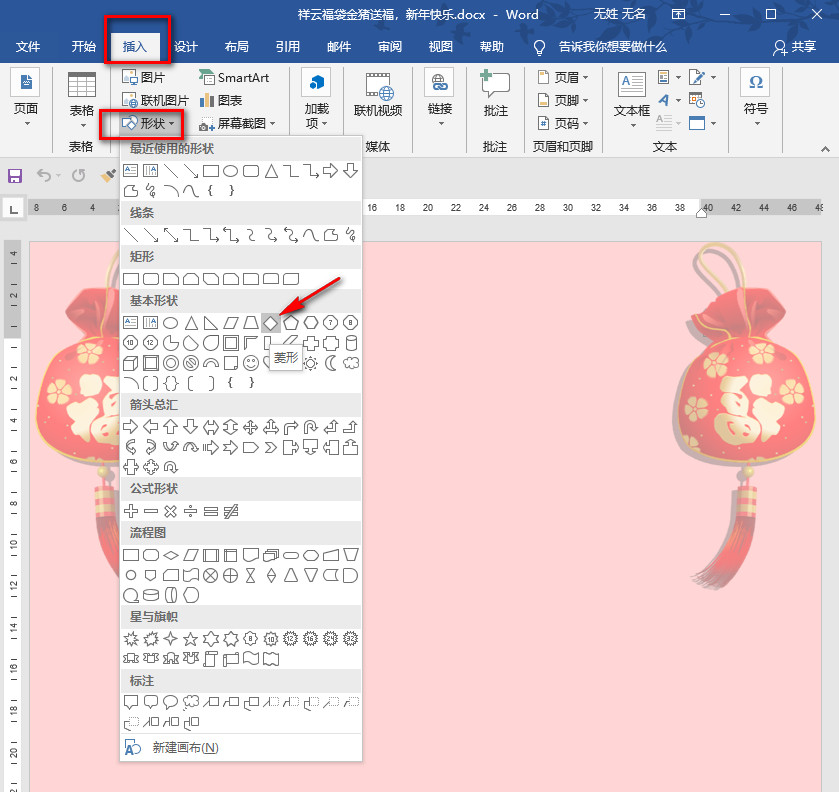Expand the Text Box (文本框) dropdown
The width and height of the screenshot is (839, 792).
coord(632,100)
